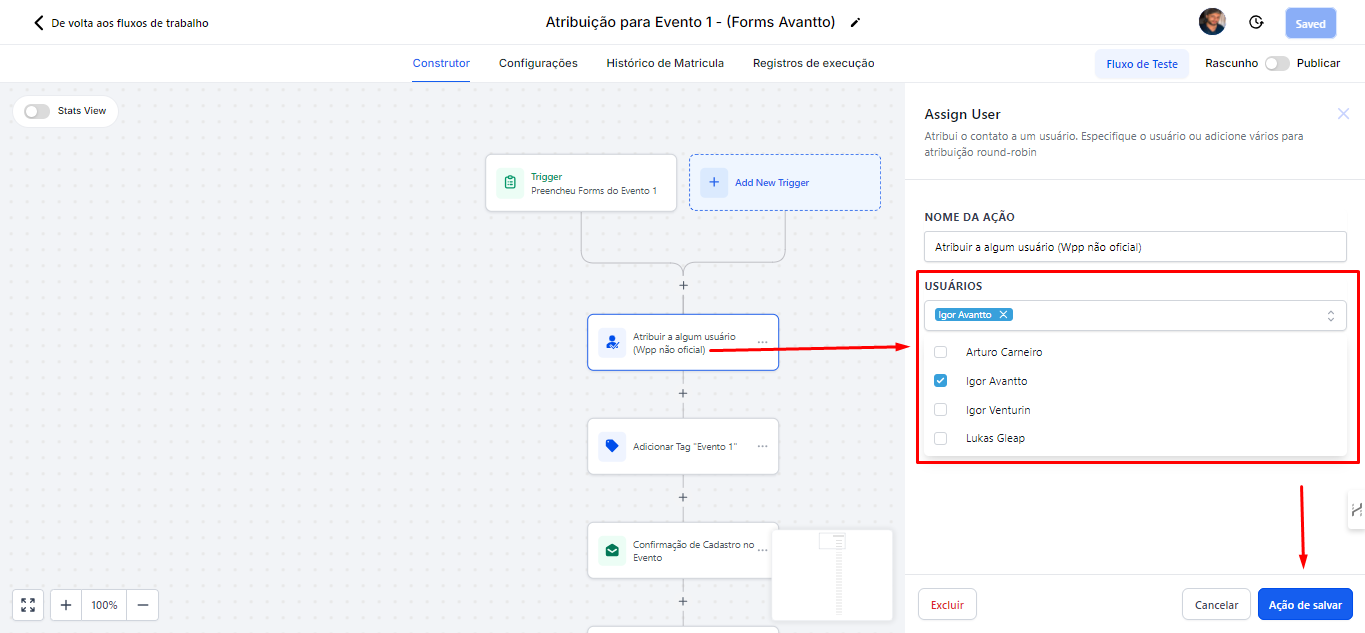Click inside the Nome da Ação field
The image size is (1365, 633).
1135,247
